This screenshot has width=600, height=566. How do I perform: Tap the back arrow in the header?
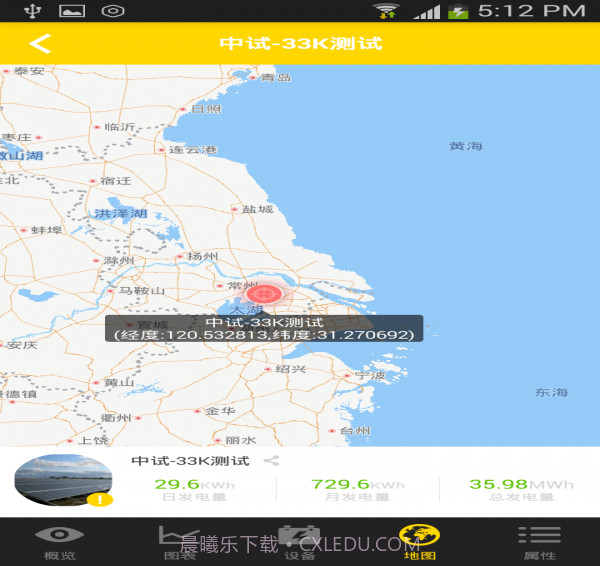point(40,44)
